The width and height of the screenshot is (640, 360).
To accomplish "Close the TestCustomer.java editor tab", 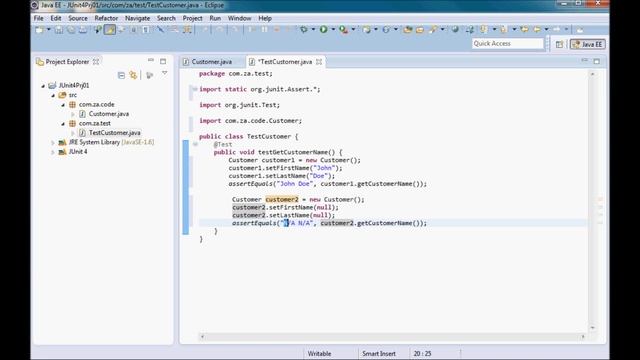I will click(319, 62).
